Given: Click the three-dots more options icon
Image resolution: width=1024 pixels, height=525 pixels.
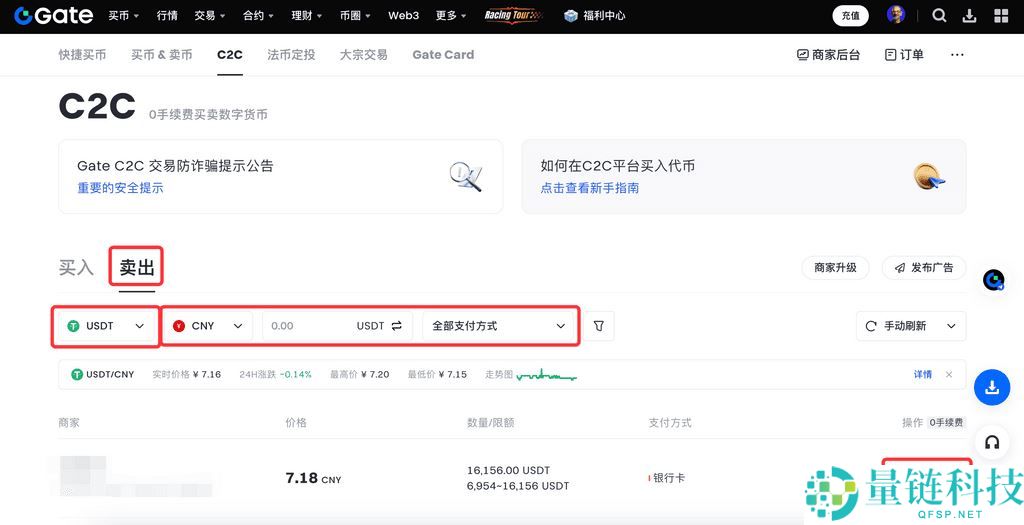Looking at the screenshot, I should (x=957, y=55).
